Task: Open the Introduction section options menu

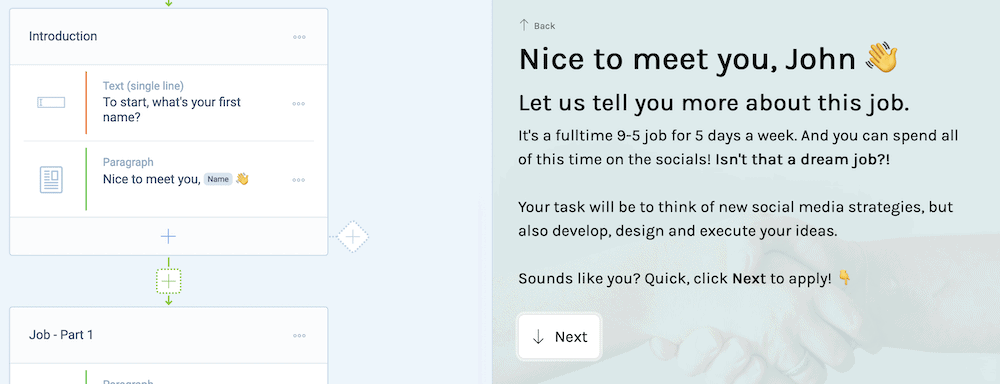Action: [x=299, y=37]
